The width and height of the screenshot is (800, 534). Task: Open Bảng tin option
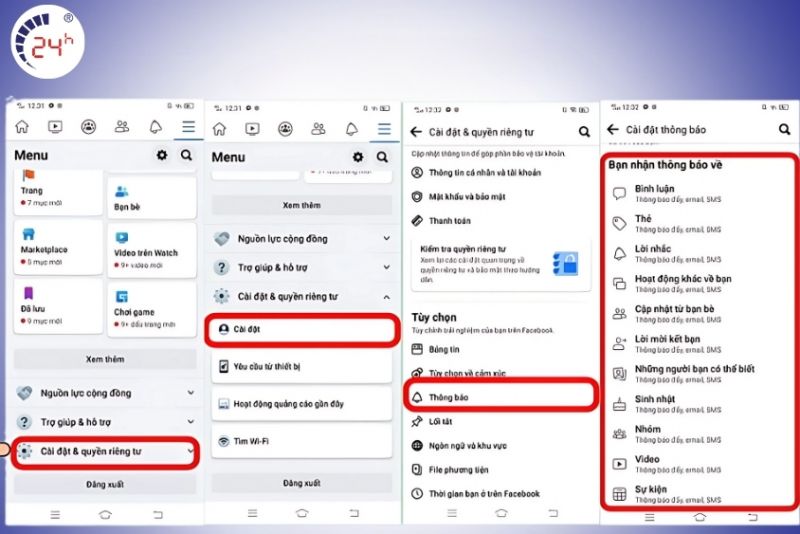point(500,349)
